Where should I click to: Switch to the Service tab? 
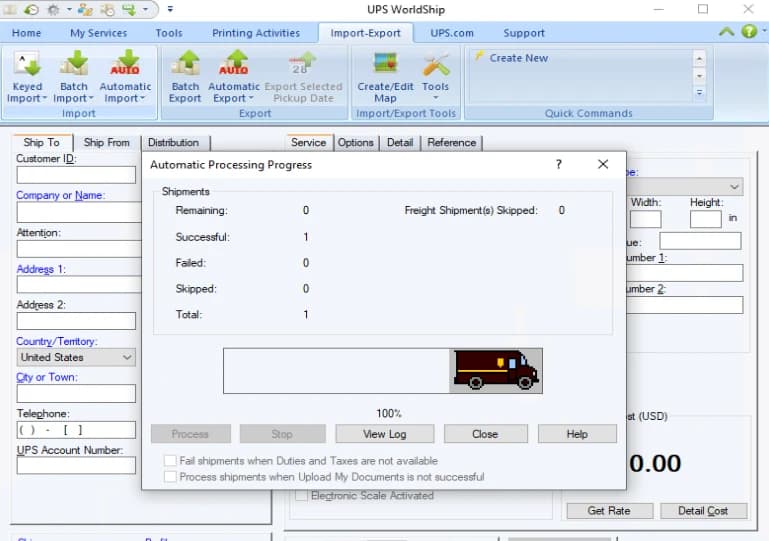point(308,142)
